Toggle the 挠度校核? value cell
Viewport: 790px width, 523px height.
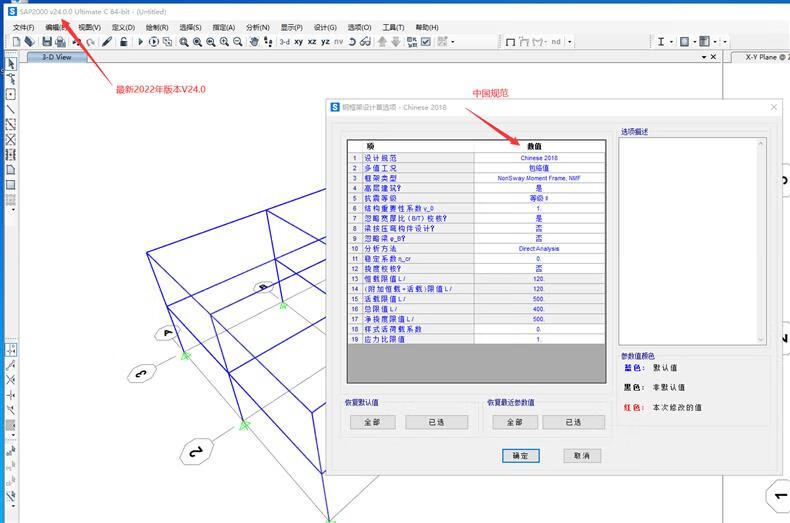coord(539,268)
